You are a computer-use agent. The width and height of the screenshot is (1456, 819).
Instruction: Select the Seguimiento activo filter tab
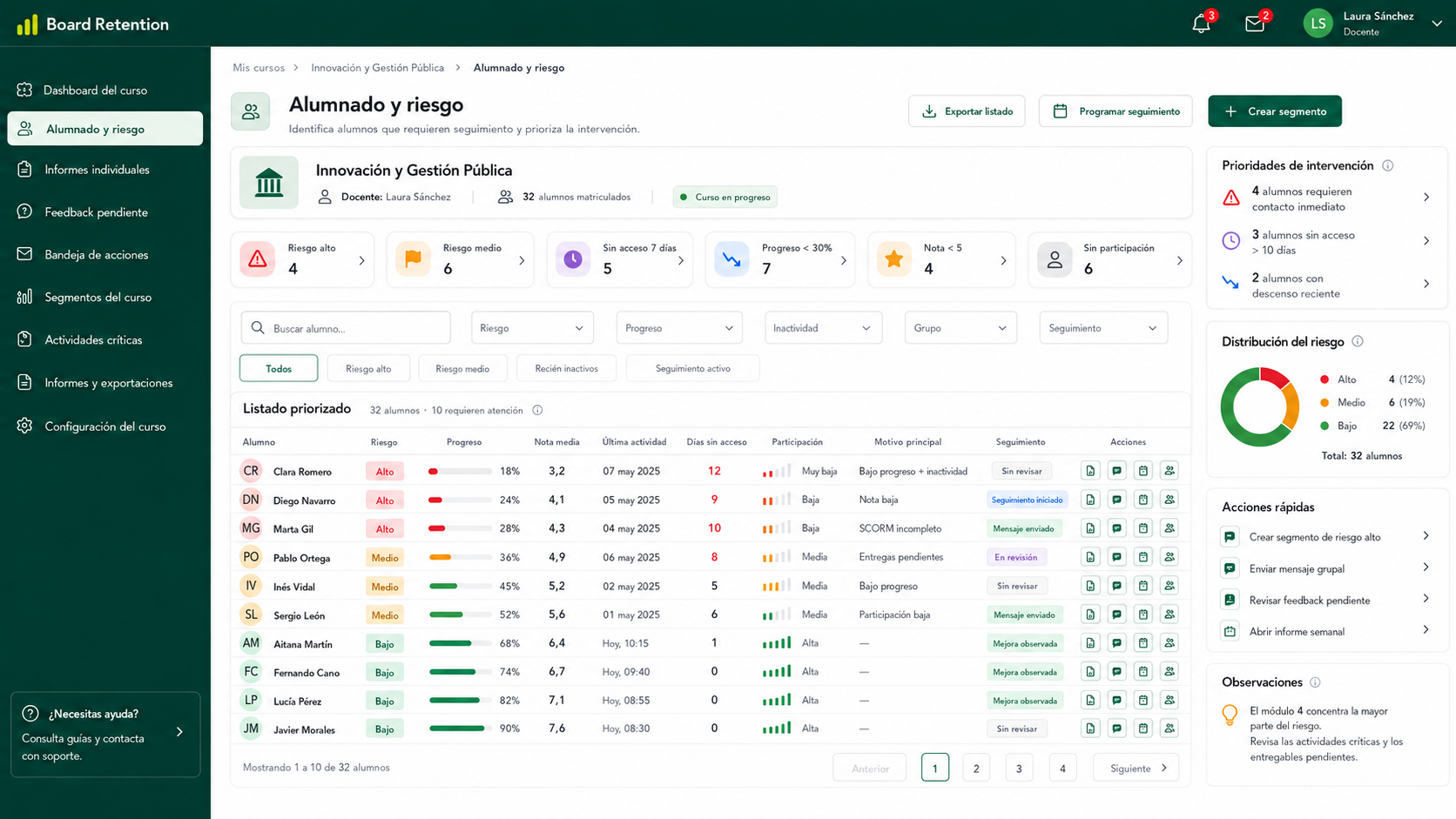pyautogui.click(x=693, y=368)
